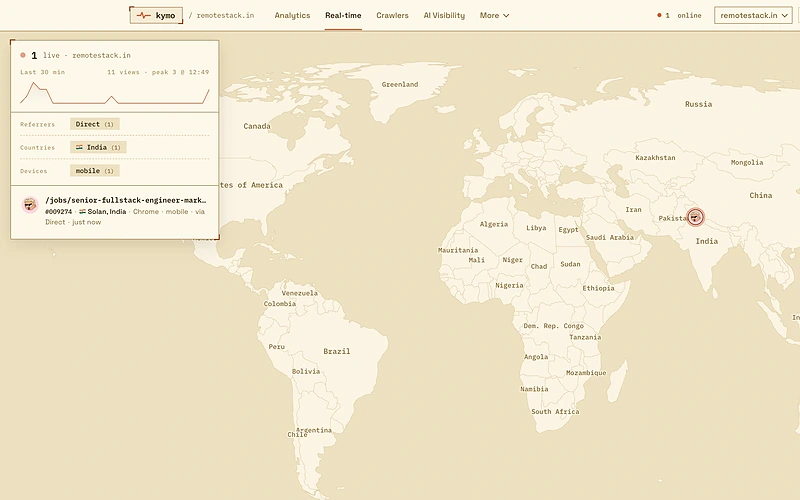
Task: Click the India flag icon in Countries
Action: click(80, 147)
